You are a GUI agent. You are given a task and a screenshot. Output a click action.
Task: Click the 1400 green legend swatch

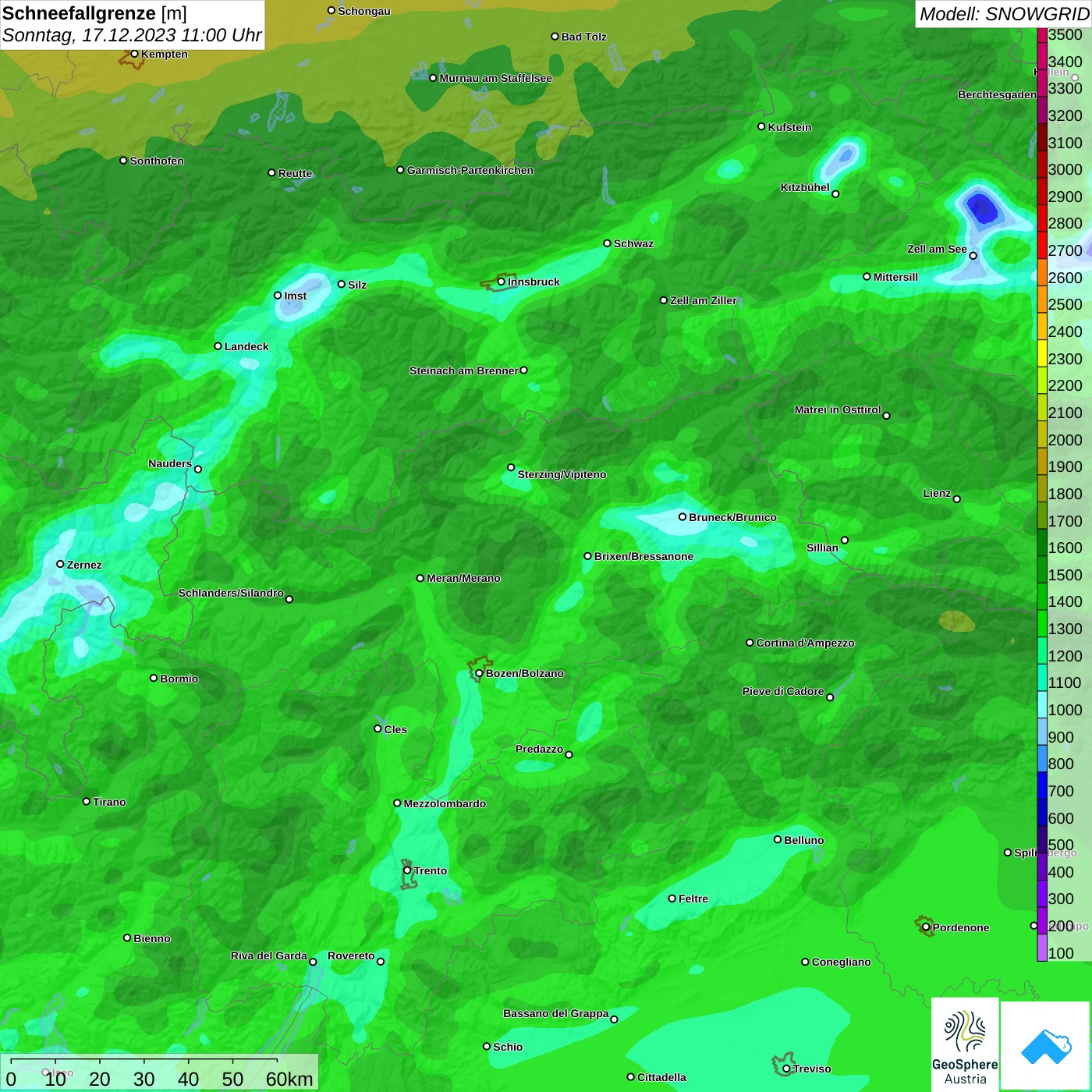[1042, 596]
